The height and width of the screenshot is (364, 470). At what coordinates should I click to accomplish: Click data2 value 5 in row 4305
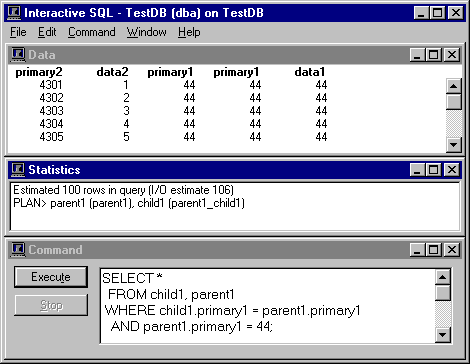pyautogui.click(x=126, y=137)
